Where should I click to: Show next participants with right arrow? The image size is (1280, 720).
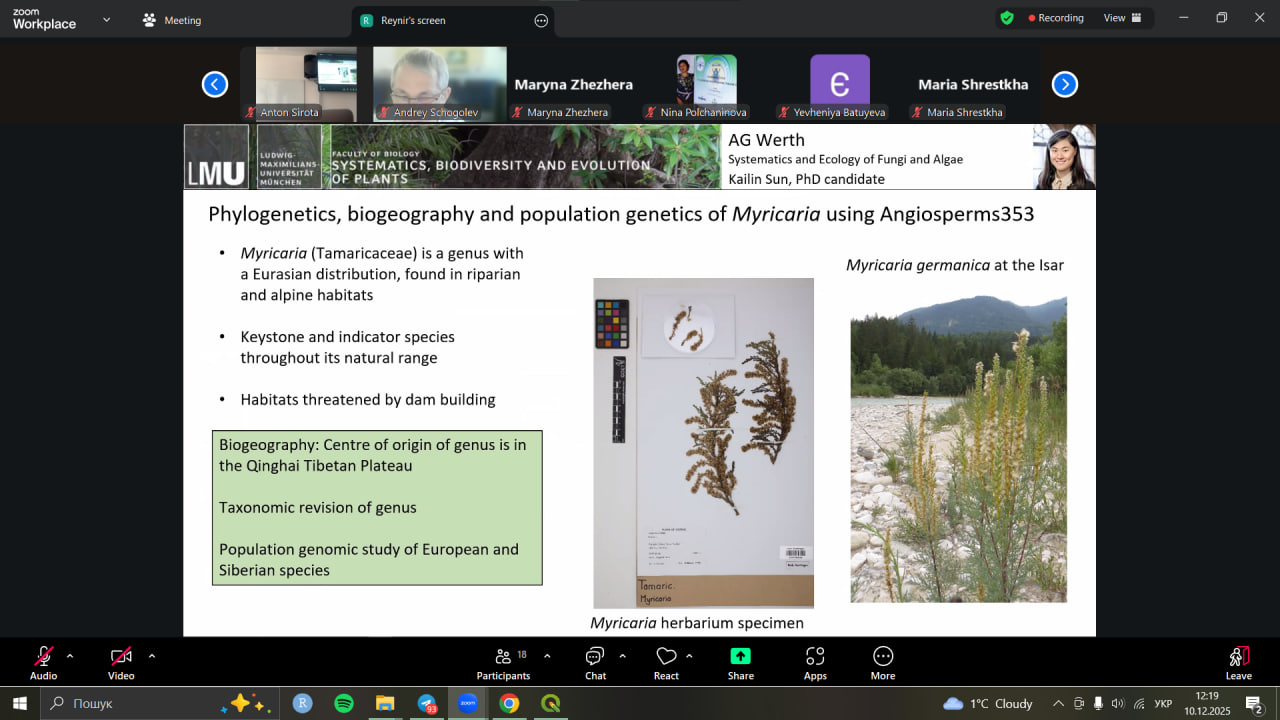point(1064,85)
